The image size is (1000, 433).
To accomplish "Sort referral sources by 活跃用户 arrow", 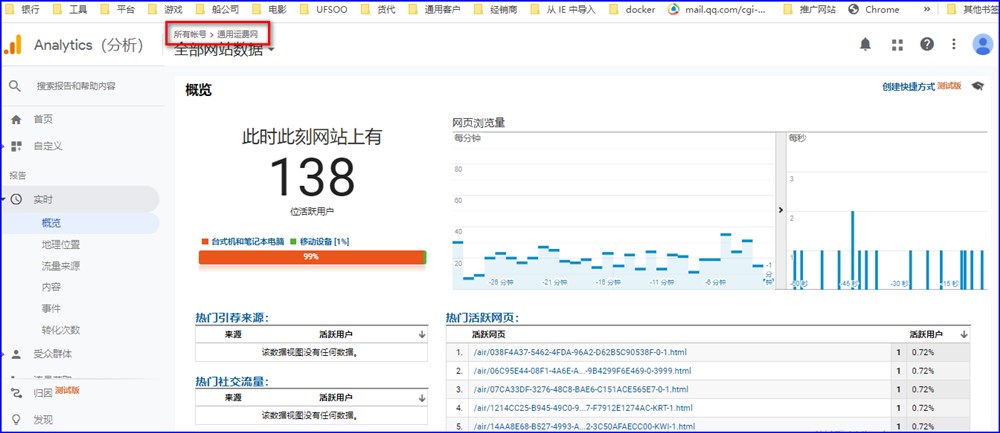I will click(x=422, y=334).
